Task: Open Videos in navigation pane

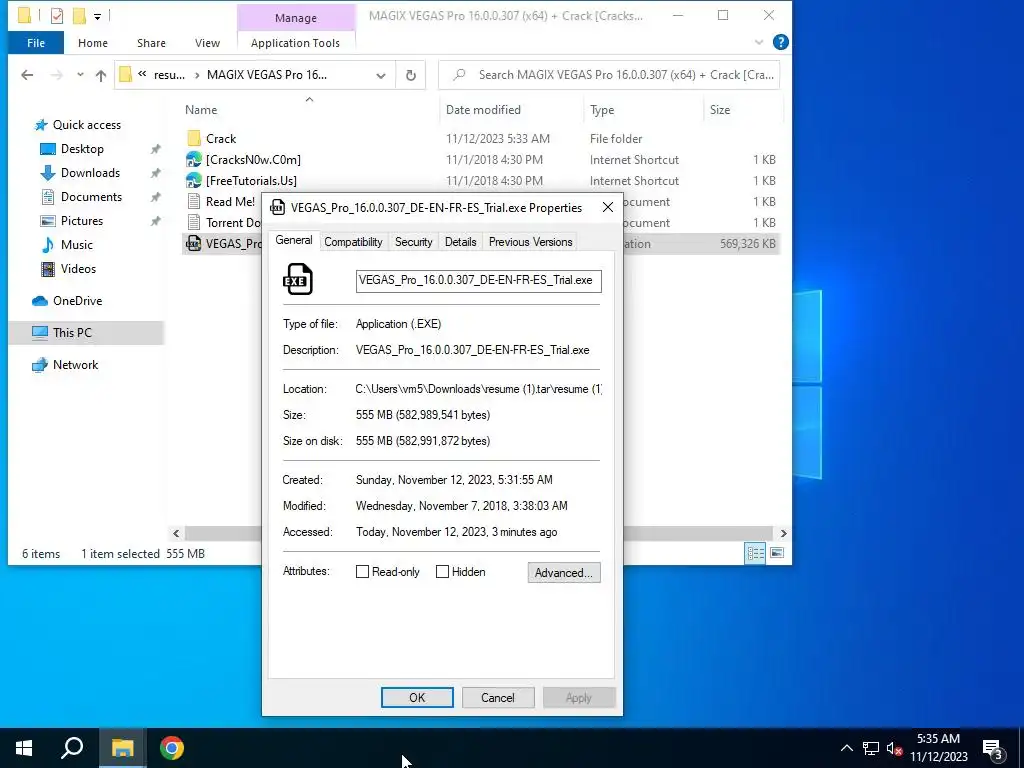Action: coord(78,269)
